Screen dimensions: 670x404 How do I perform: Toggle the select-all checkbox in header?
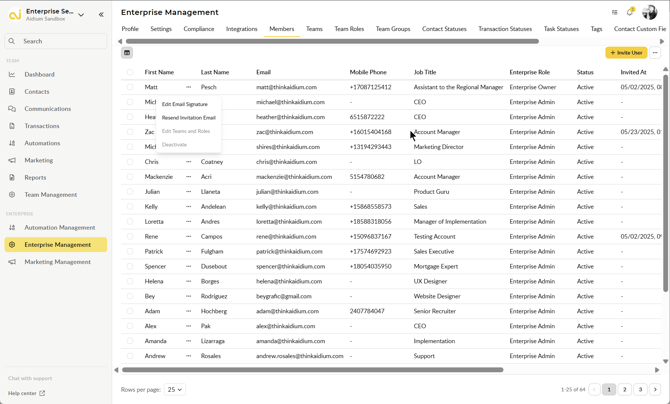pyautogui.click(x=130, y=72)
